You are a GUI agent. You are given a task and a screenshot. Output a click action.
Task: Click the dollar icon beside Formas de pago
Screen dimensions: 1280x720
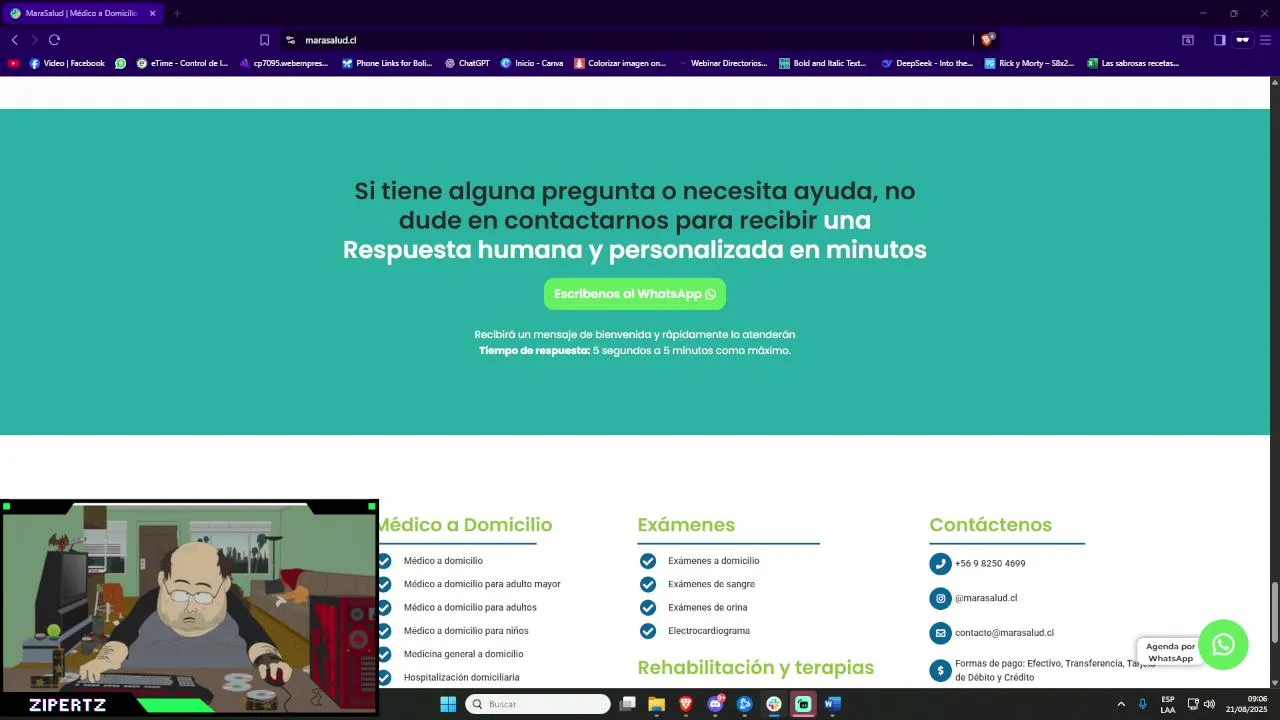[x=940, y=670]
